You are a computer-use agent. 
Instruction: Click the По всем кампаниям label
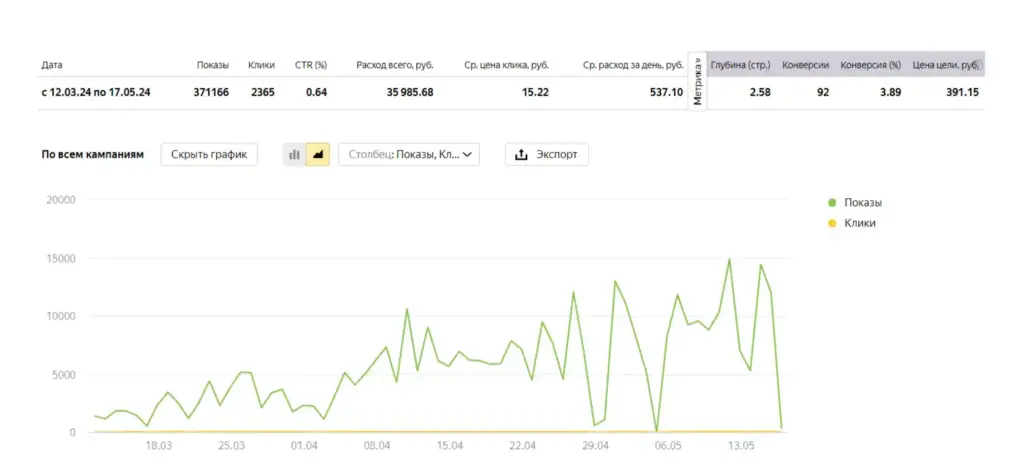92,155
